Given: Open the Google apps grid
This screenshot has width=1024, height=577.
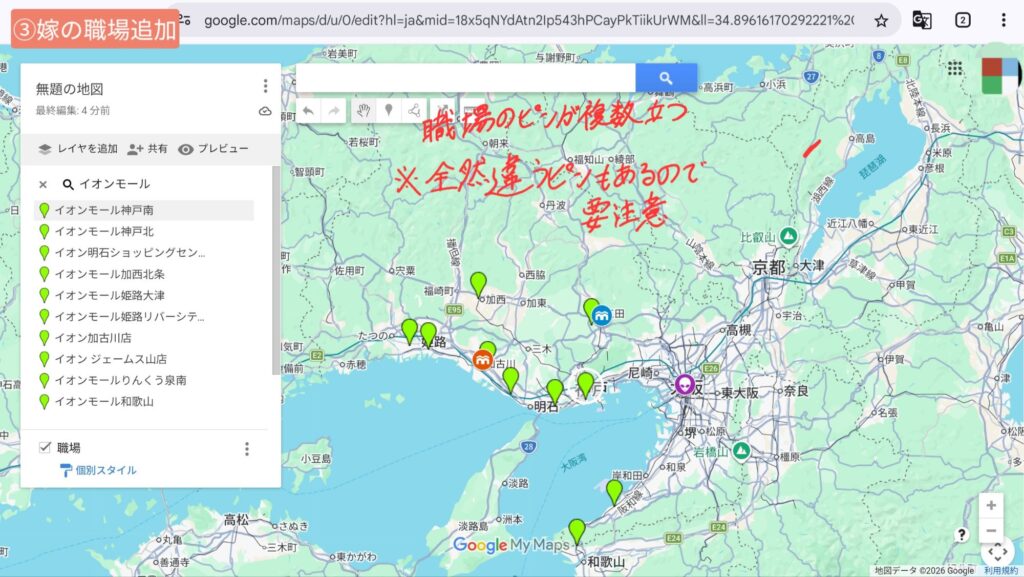Looking at the screenshot, I should pyautogui.click(x=954, y=68).
